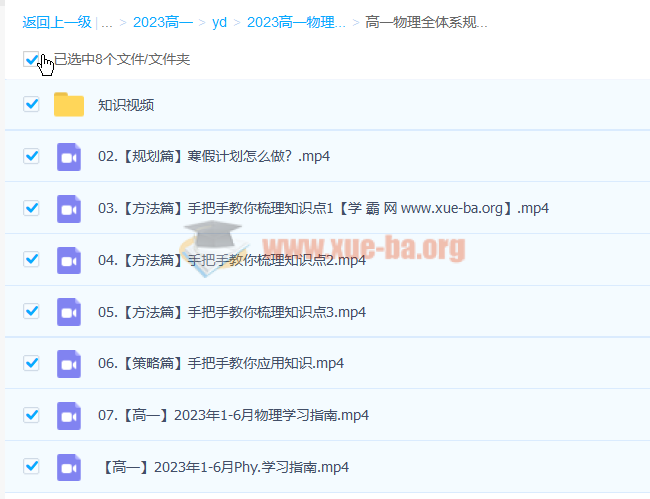Go back via 返回上一级 link
650x499 pixels.
(x=56, y=21)
